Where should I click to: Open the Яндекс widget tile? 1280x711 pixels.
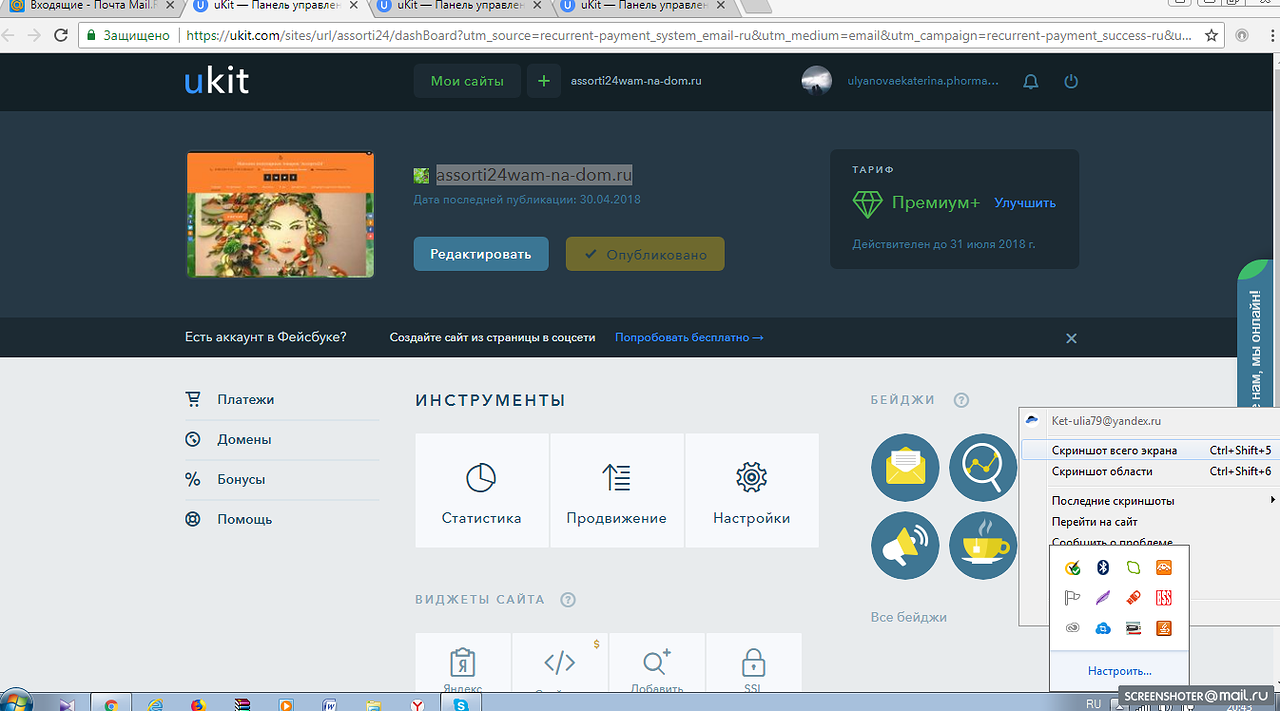(462, 662)
